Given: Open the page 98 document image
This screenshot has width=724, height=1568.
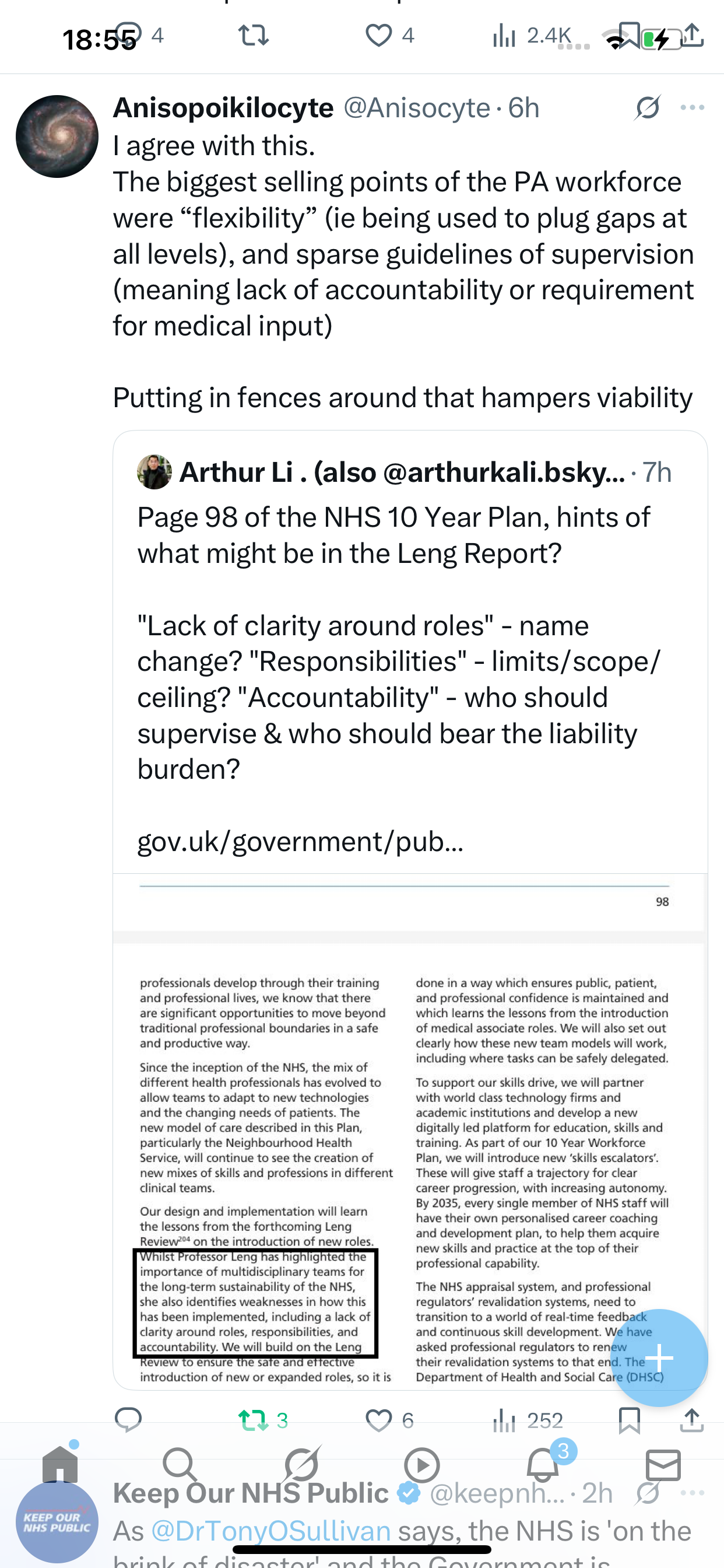Looking at the screenshot, I should point(410,1132).
